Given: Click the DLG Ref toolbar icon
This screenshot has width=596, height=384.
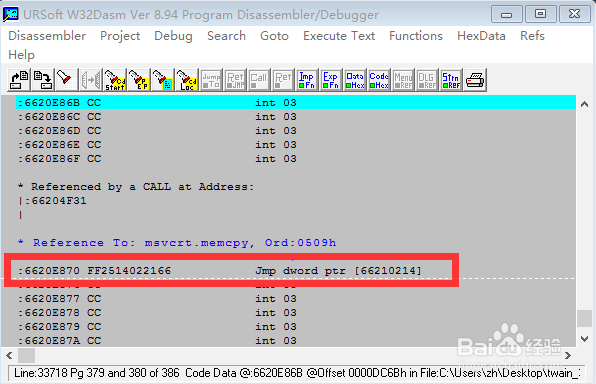Looking at the screenshot, I should pyautogui.click(x=427, y=80).
